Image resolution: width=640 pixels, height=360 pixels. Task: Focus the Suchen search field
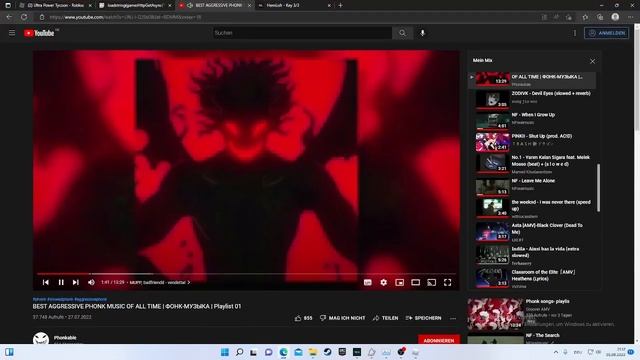pyautogui.click(x=302, y=33)
